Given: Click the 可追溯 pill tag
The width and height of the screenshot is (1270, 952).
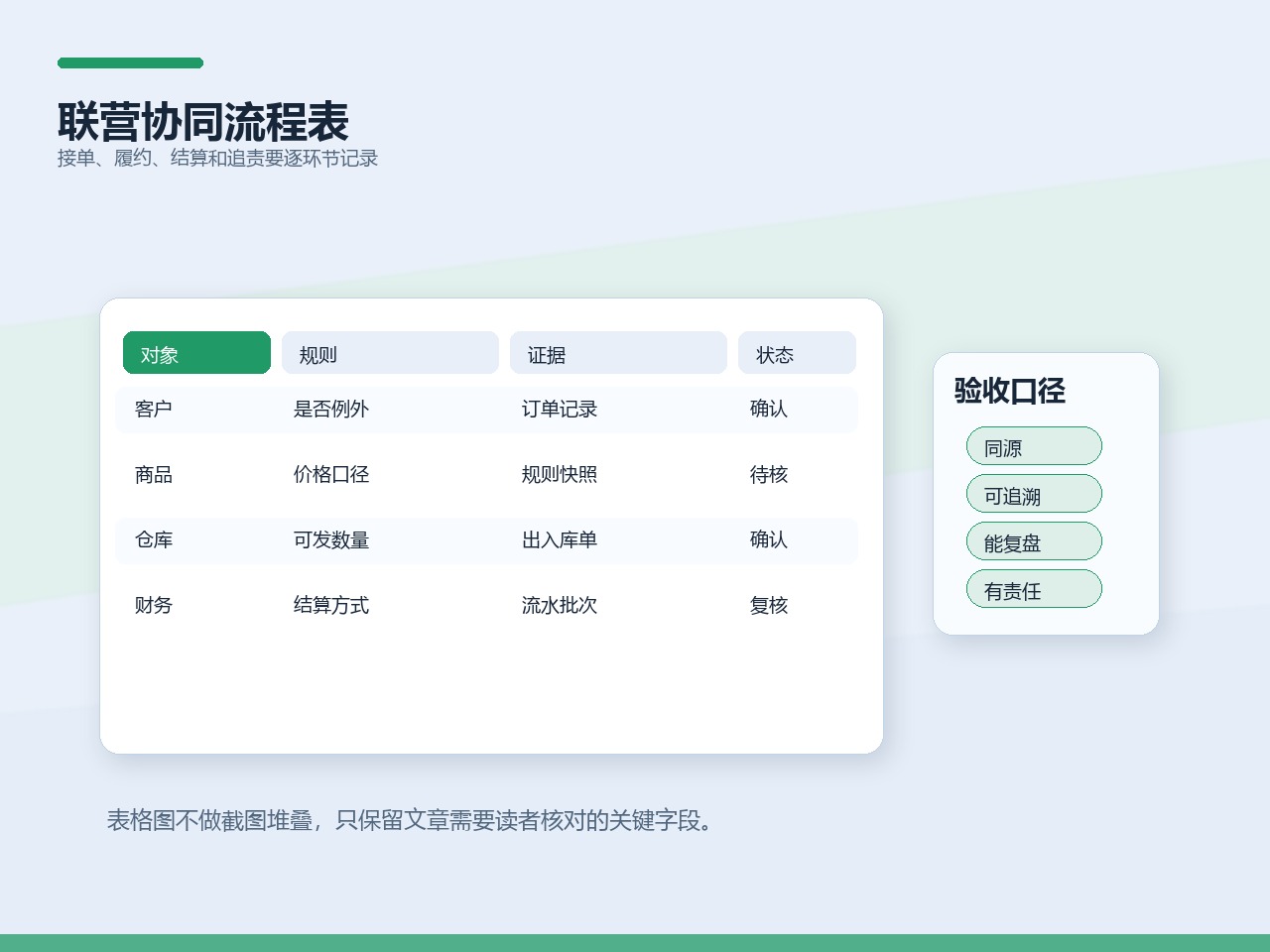Looking at the screenshot, I should (1034, 494).
